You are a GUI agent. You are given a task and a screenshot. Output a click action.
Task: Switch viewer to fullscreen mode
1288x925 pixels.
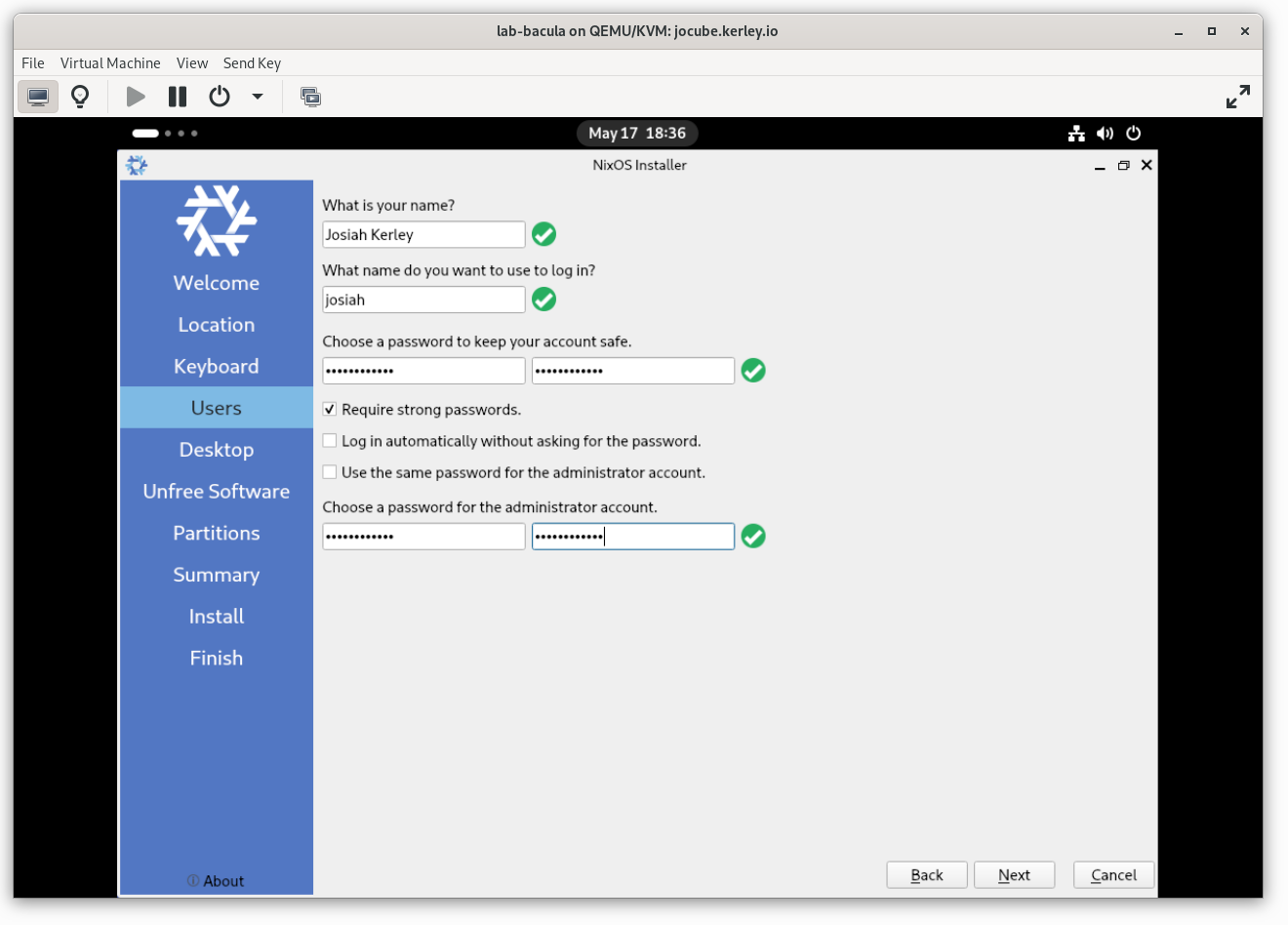coord(1237,97)
